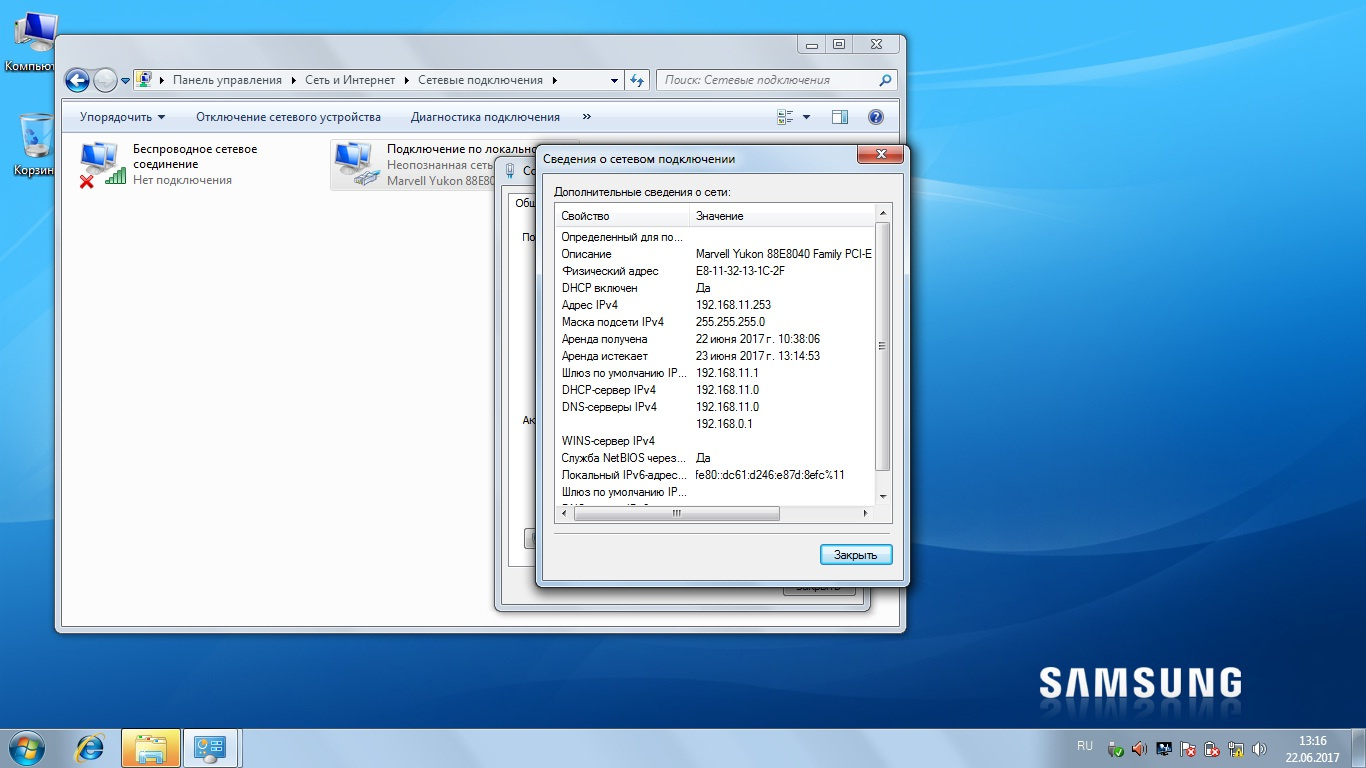Click Диагностика подключения toolbar command
This screenshot has width=1366, height=768.
(485, 117)
